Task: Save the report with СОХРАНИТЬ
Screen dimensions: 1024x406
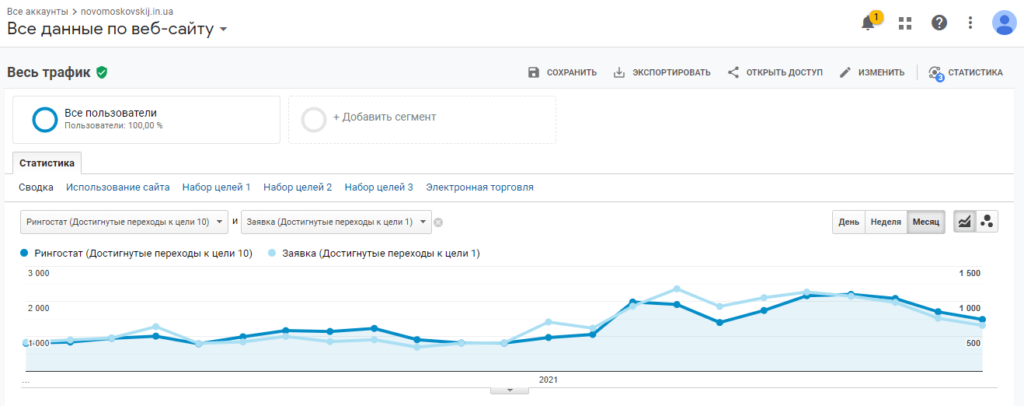Action: (562, 72)
